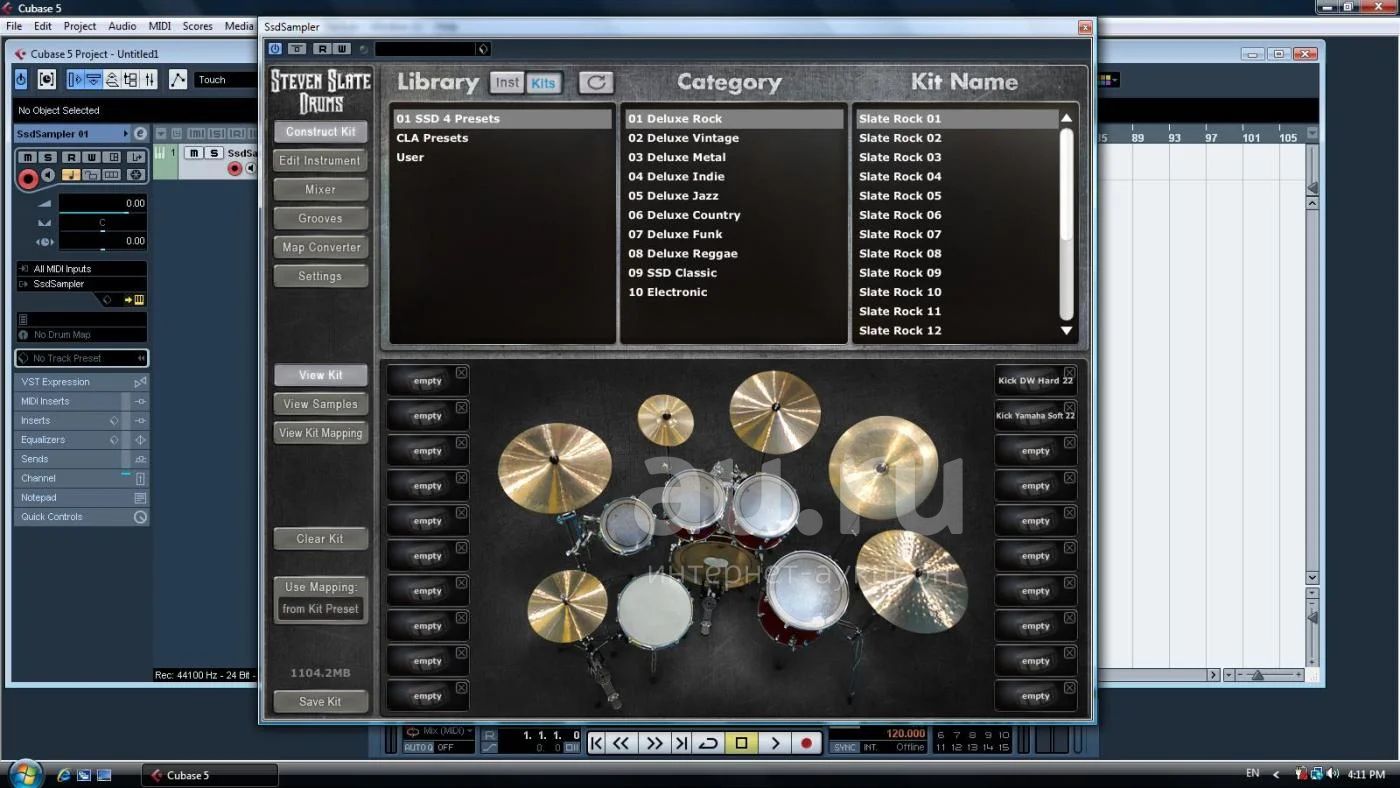Switch Library view to Kits
Image resolution: width=1400 pixels, height=788 pixels.
pyautogui.click(x=543, y=82)
